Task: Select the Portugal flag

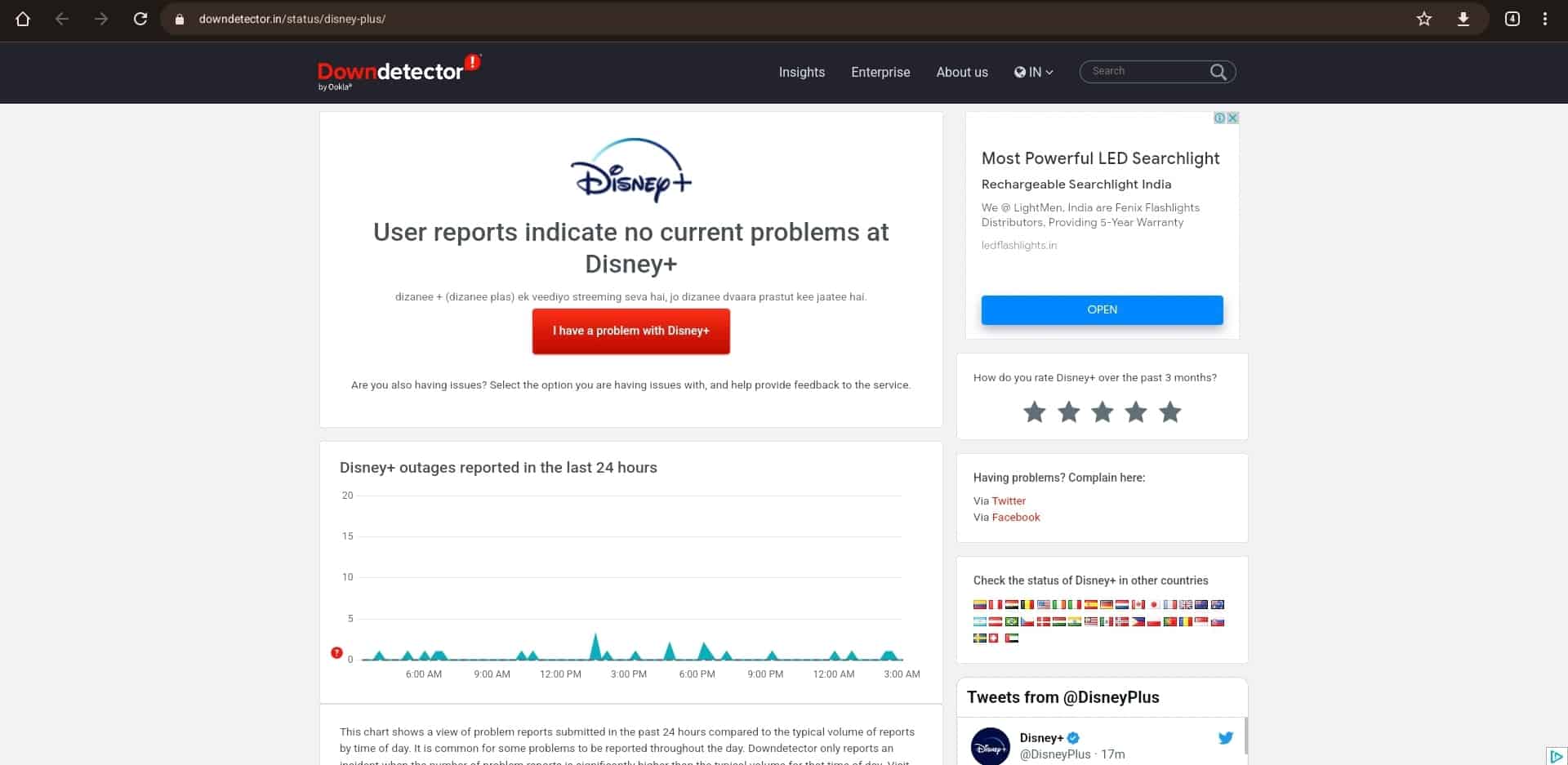Action: click(x=1170, y=621)
